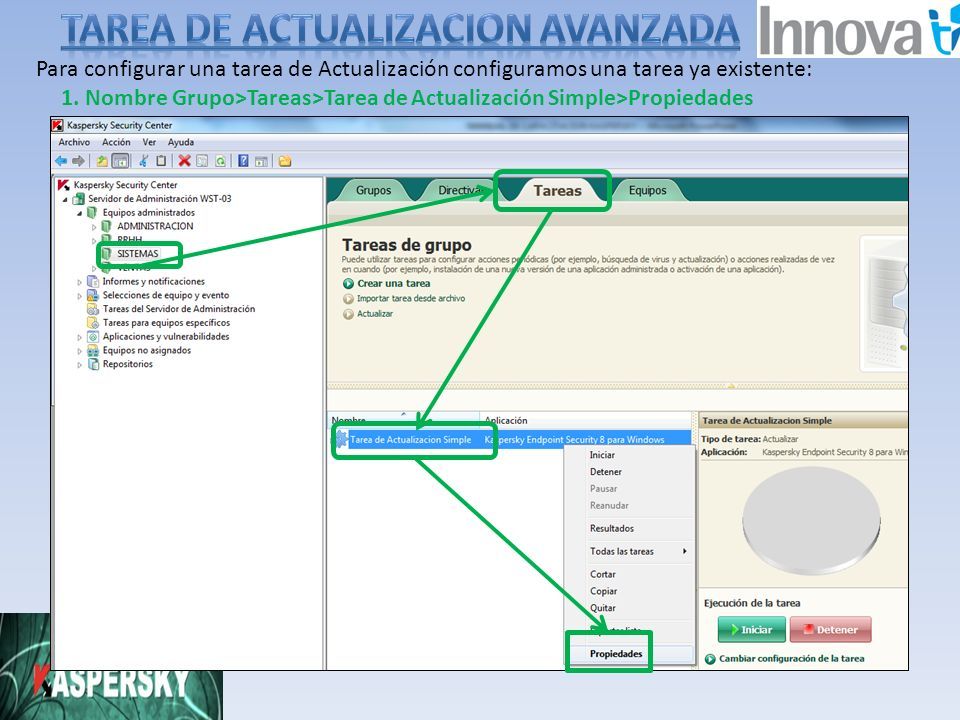This screenshot has height=720, width=960.
Task: Open Properties from the toolbar sheet icon
Action: pos(202,161)
